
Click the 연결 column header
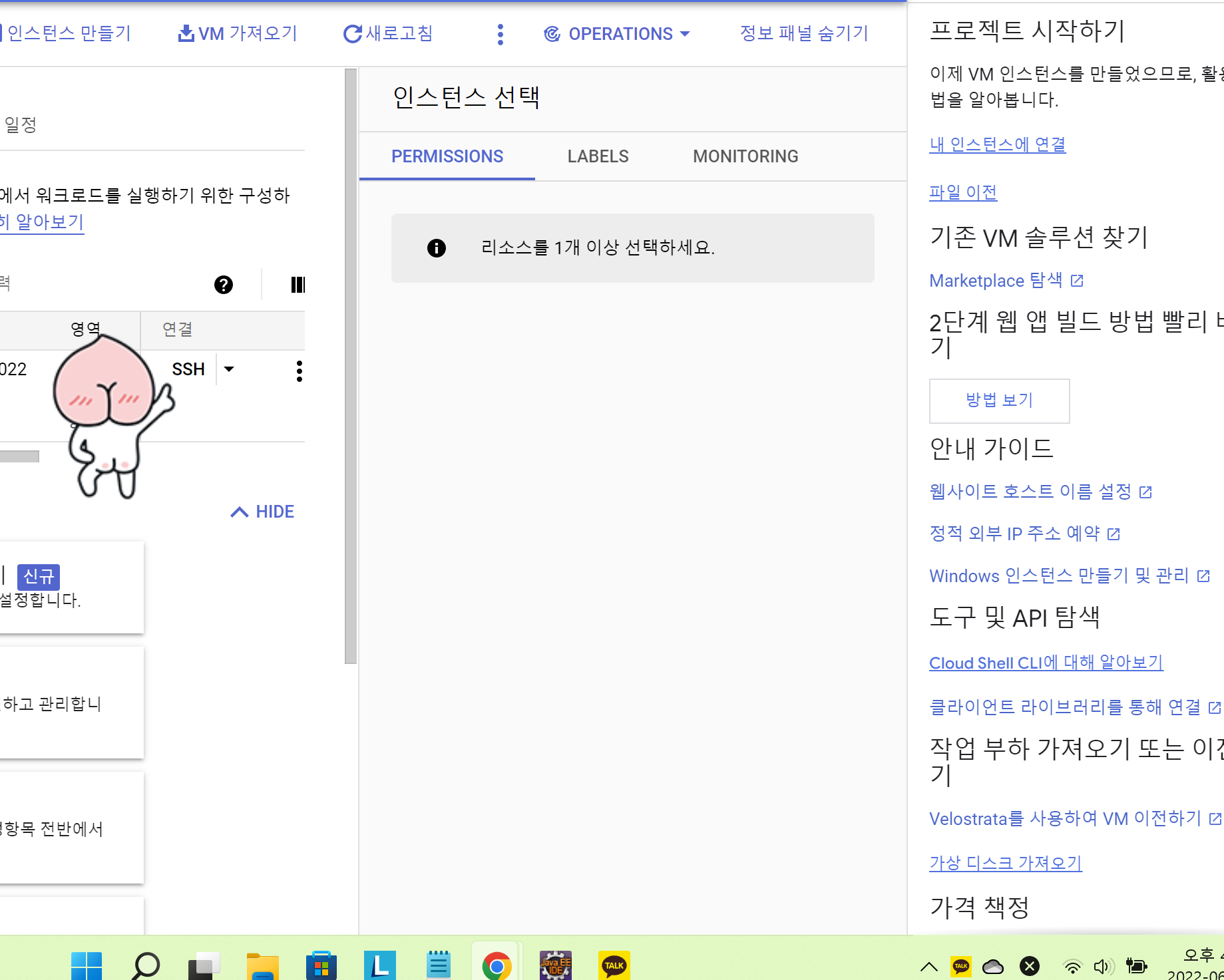(x=178, y=329)
